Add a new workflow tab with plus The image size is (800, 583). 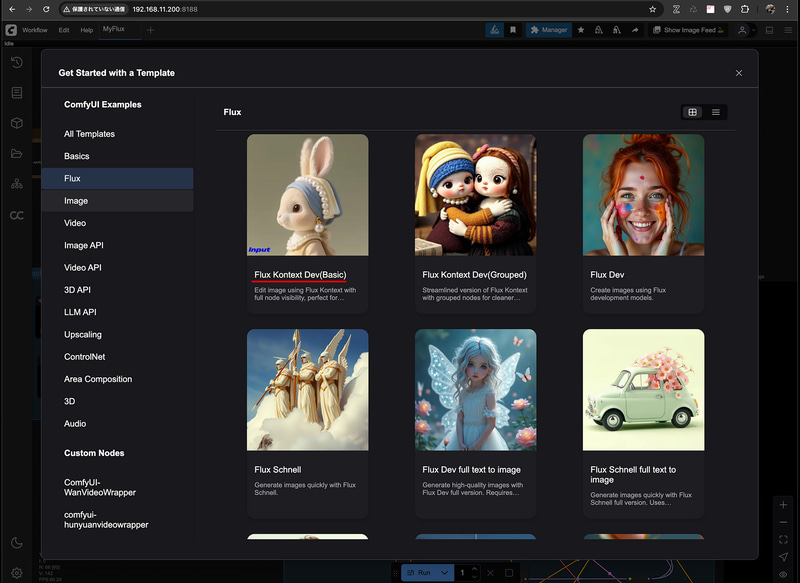click(x=151, y=30)
